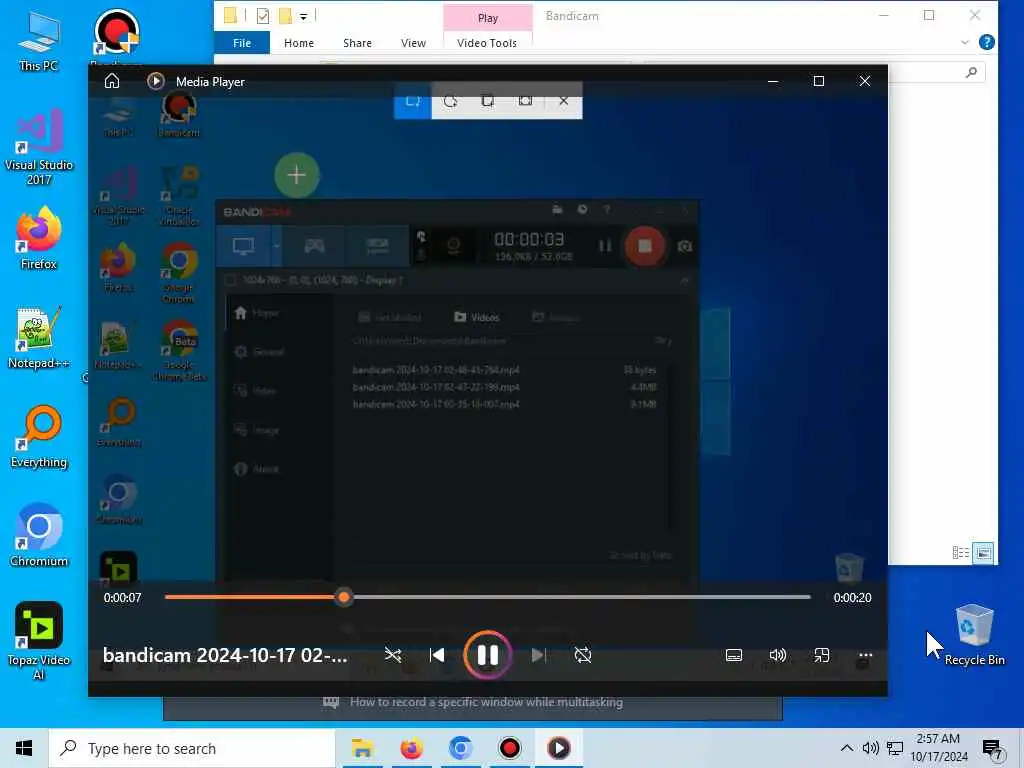Switch to Bandicam from taskbar
Viewport: 1024px width, 768px height.
[x=509, y=748]
